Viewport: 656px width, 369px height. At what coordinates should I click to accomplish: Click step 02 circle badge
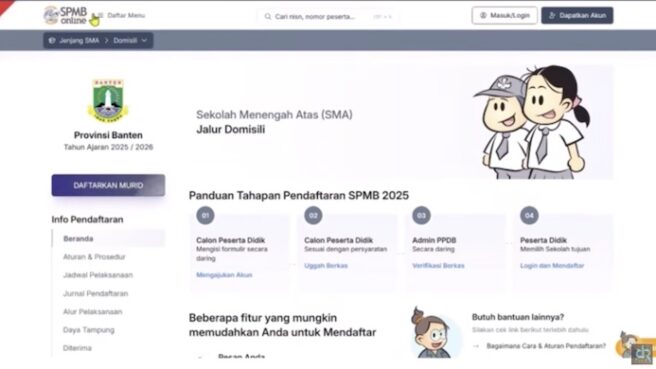(313, 215)
